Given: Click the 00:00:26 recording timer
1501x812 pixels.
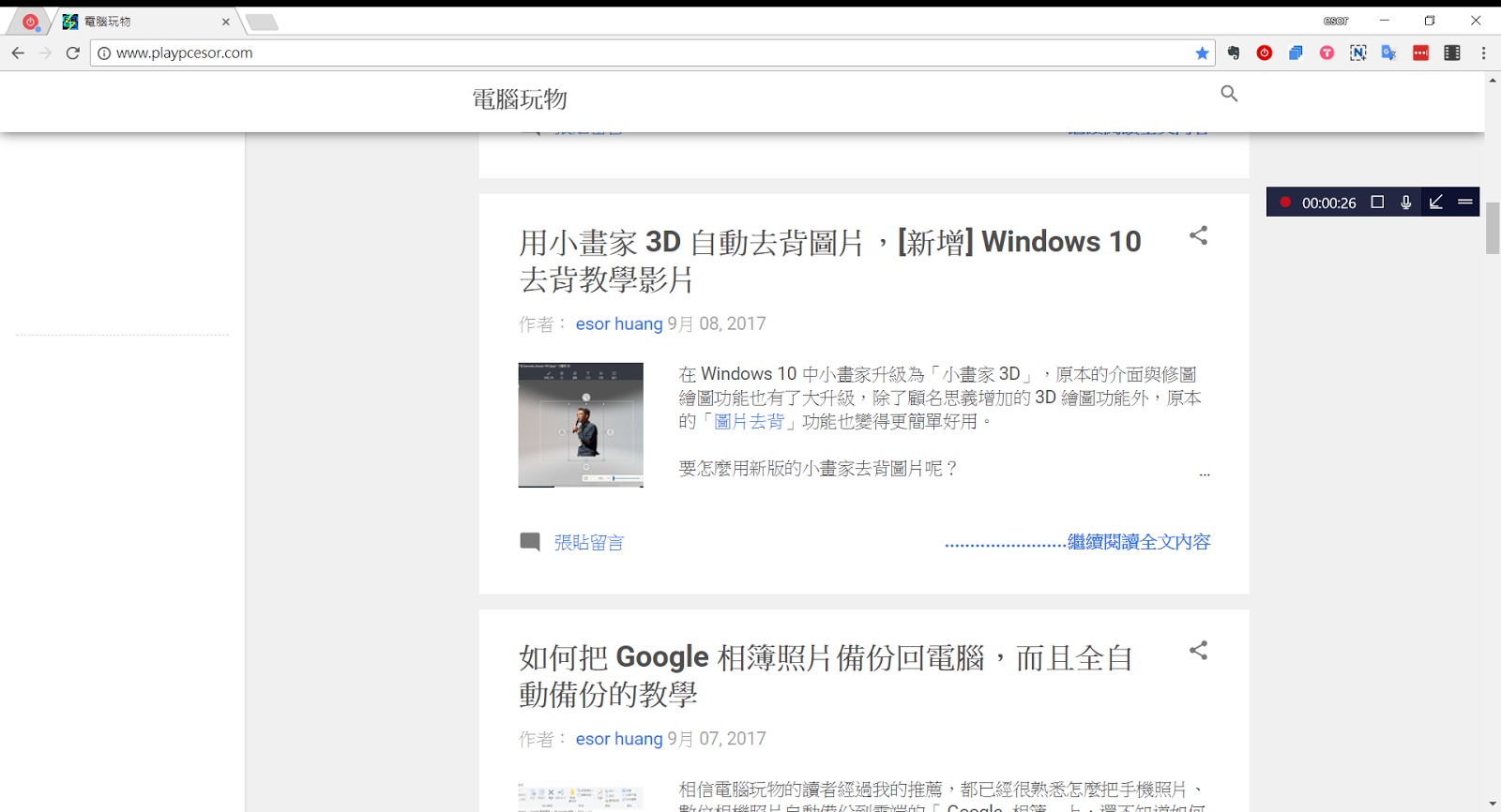Looking at the screenshot, I should tap(1329, 203).
